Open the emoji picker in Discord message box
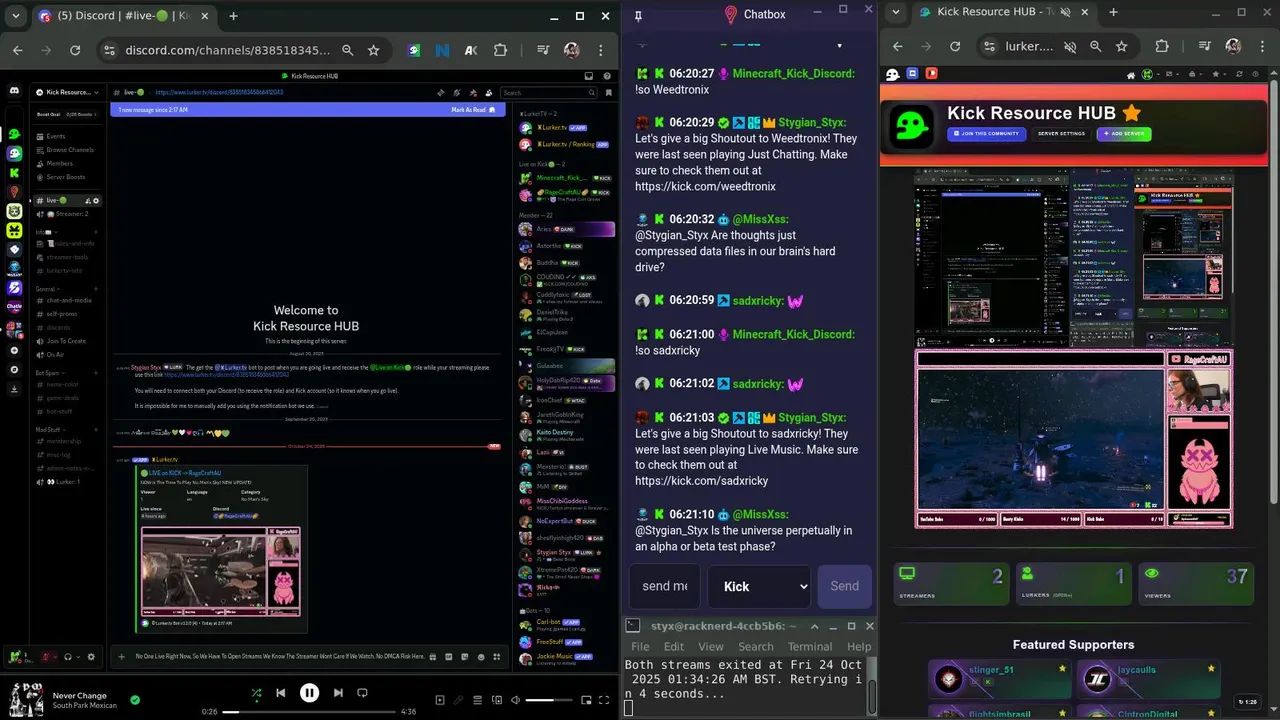Viewport: 1280px width, 720px height. coord(480,657)
